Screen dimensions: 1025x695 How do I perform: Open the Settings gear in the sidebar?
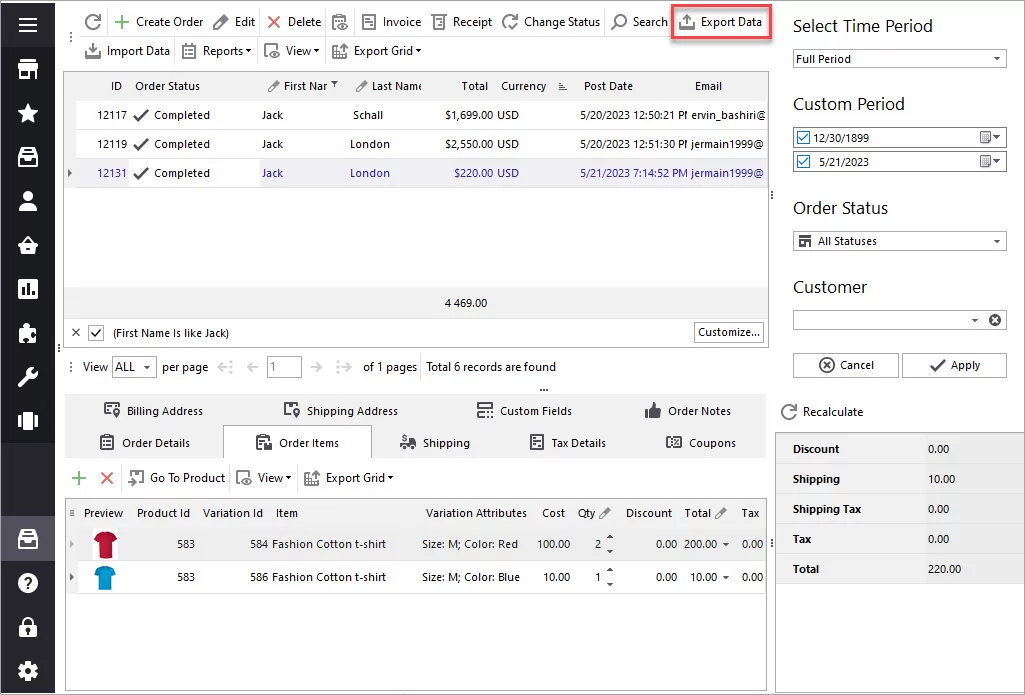28,670
